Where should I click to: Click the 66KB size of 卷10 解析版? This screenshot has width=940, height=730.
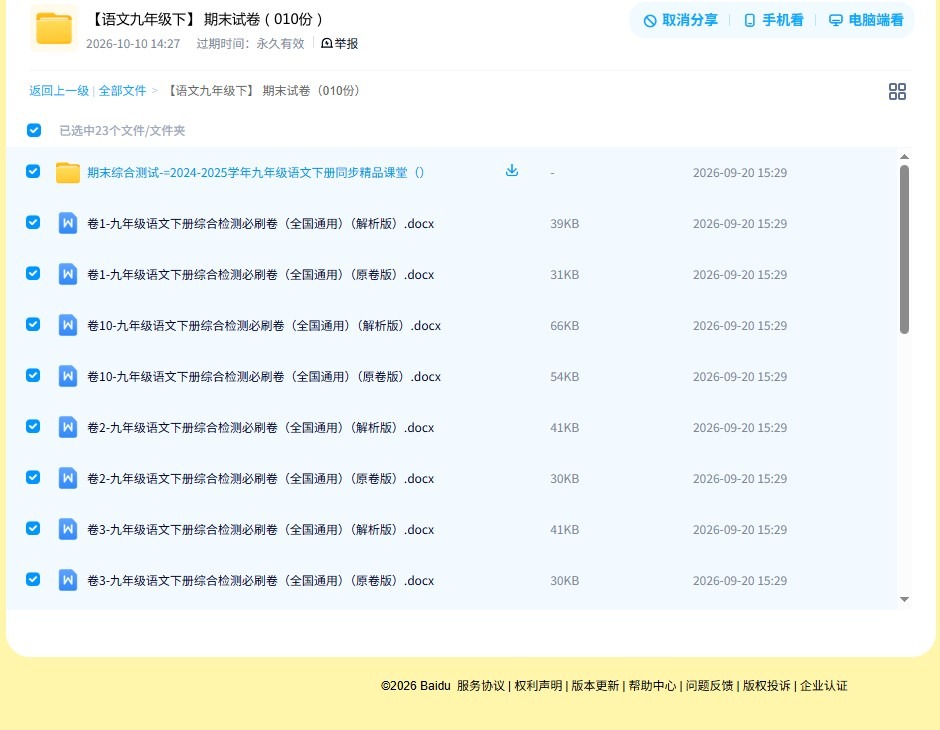565,325
